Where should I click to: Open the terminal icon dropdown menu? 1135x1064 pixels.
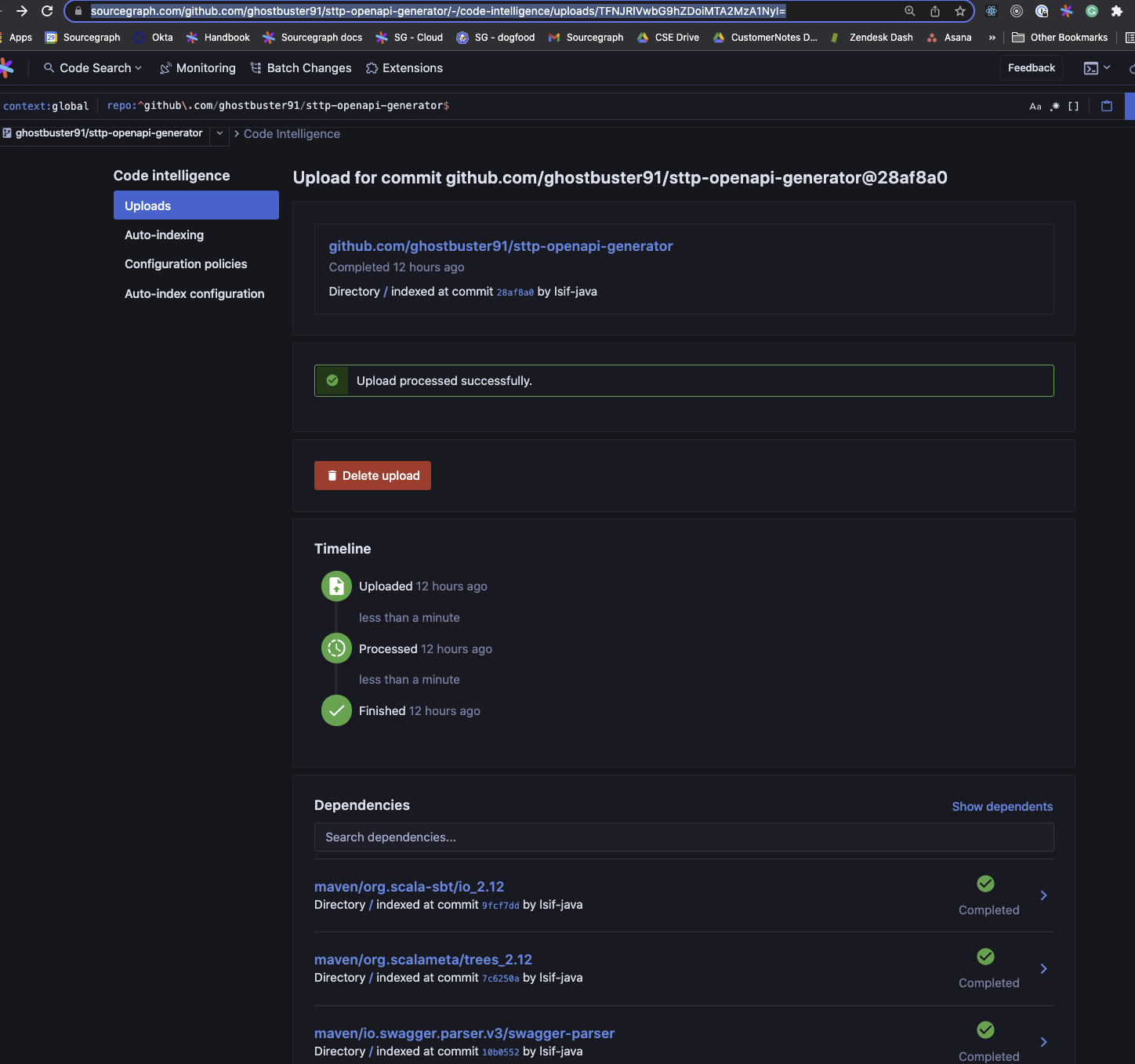[x=1097, y=68]
